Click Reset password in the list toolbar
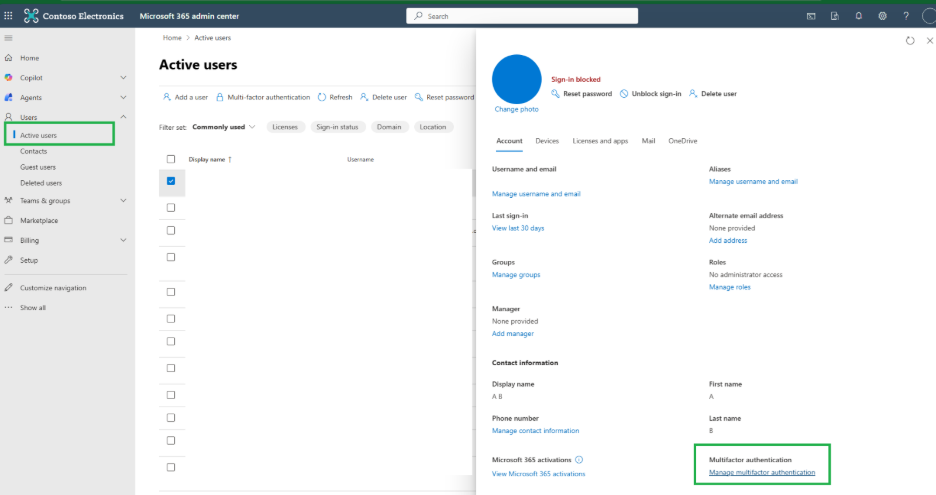Viewport: 936px width, 495px height. (444, 97)
